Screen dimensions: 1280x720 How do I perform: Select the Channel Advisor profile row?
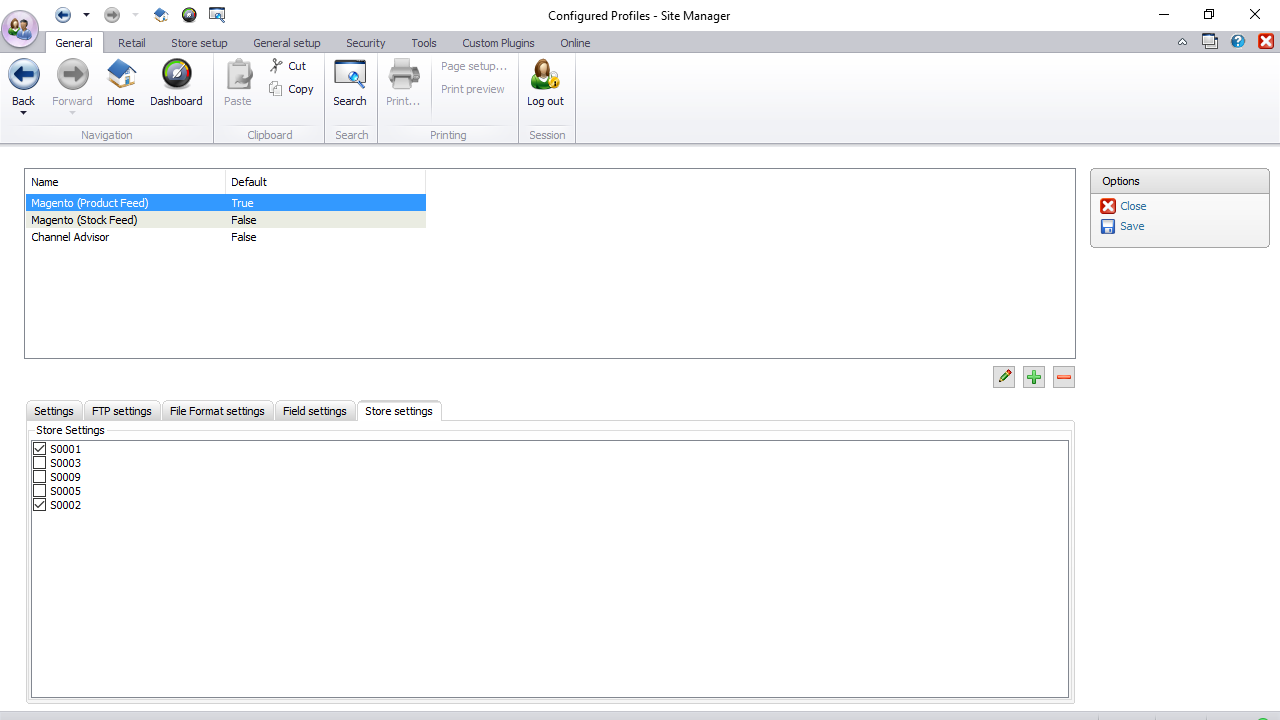click(70, 237)
